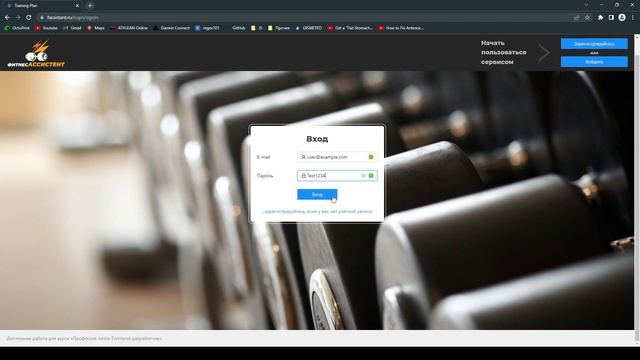
Task: Close the Training Plan tab
Action: pos(77,6)
